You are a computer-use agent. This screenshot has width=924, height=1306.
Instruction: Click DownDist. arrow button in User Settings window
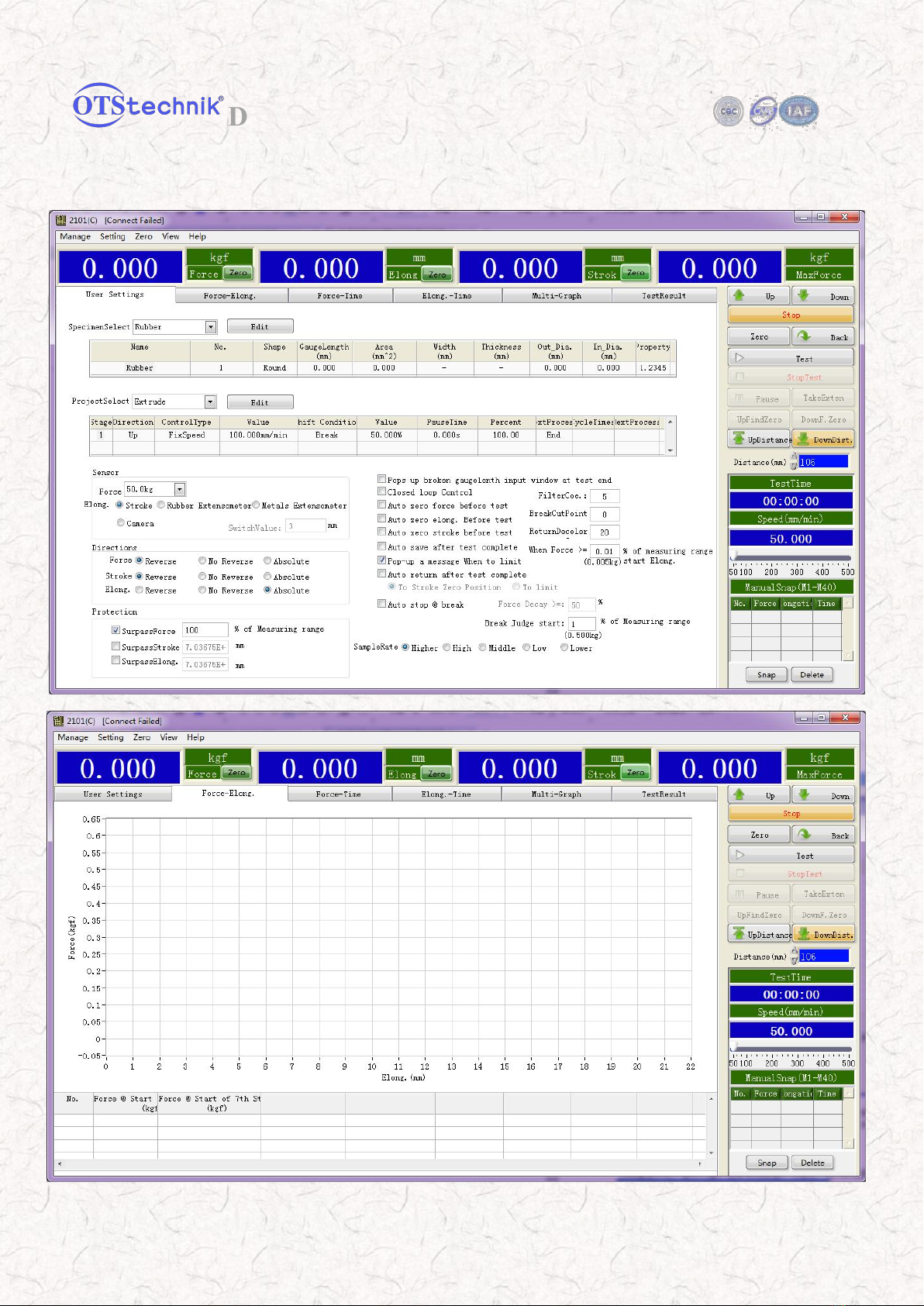coord(822,439)
